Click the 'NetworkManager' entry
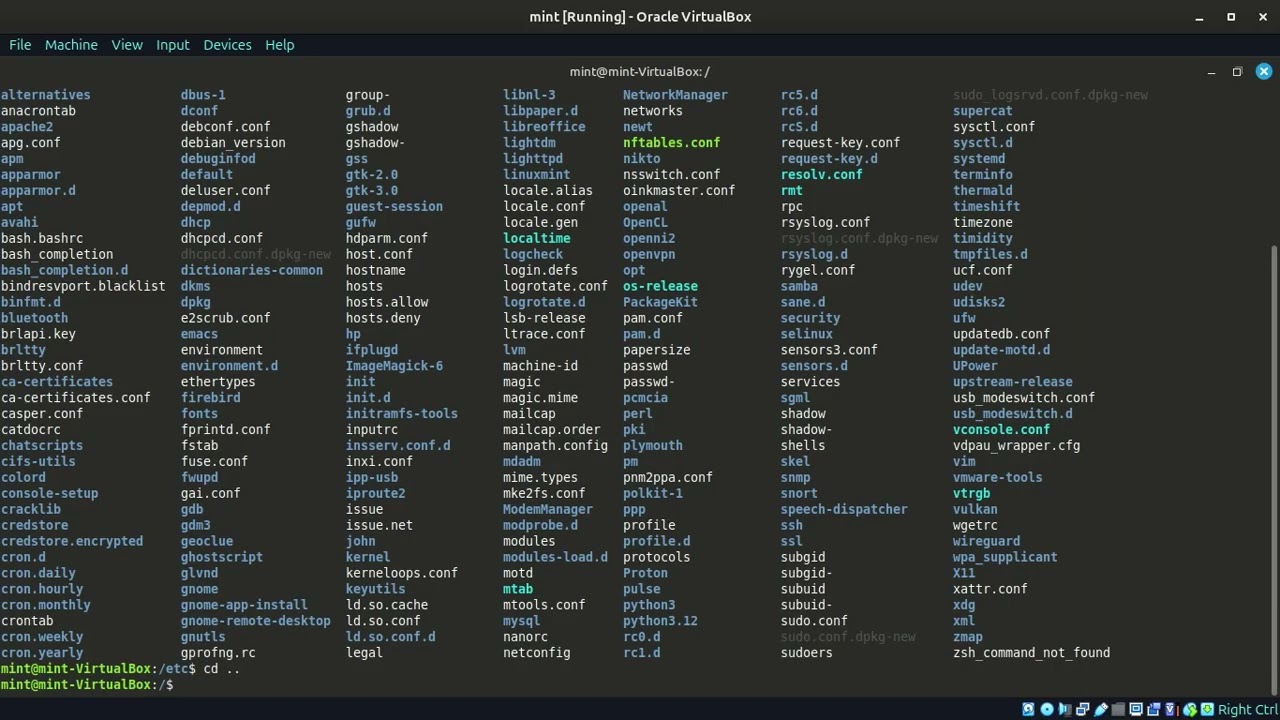The image size is (1280, 720). pyautogui.click(x=675, y=95)
